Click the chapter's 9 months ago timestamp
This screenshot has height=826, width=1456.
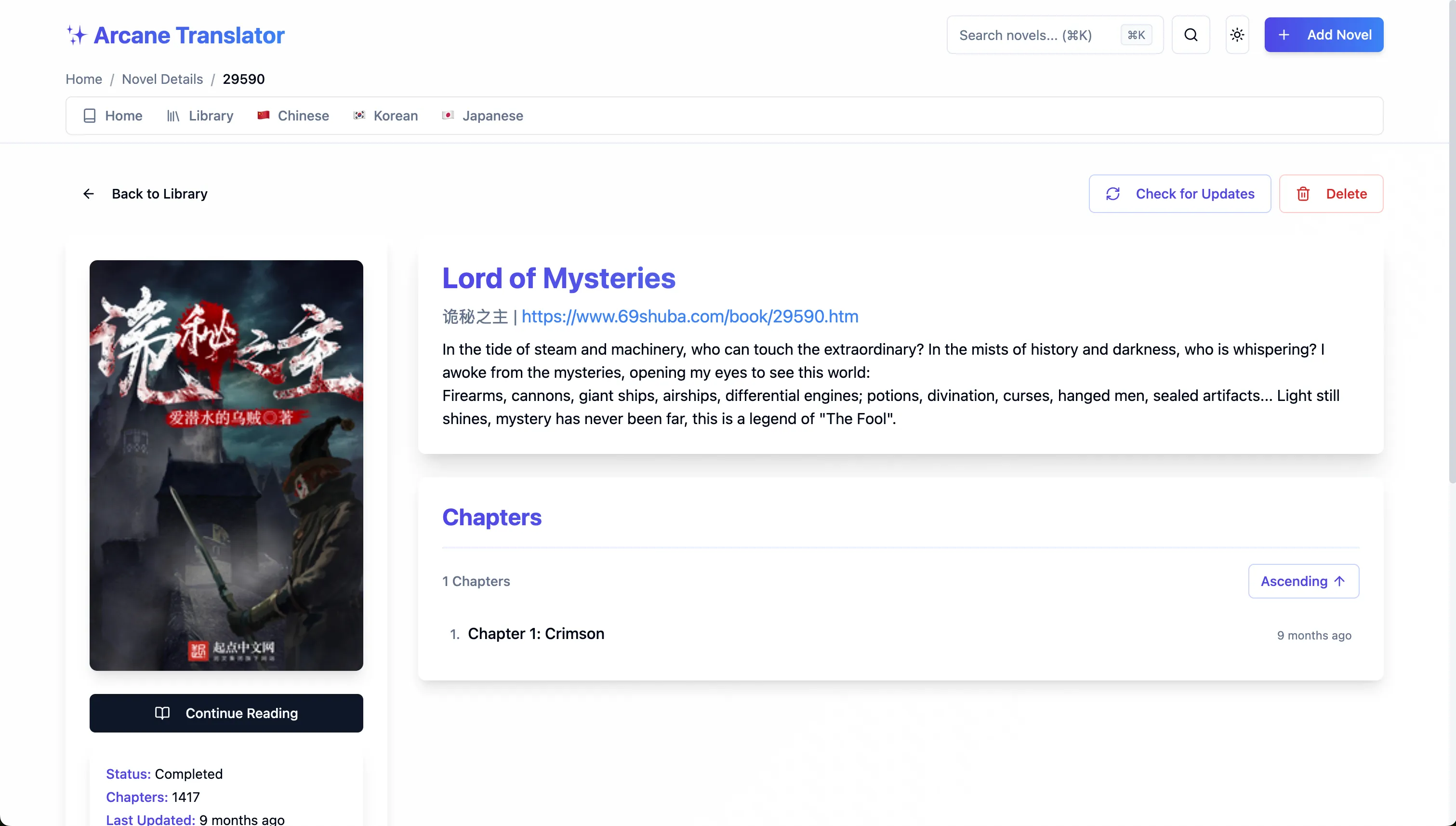pos(1314,635)
